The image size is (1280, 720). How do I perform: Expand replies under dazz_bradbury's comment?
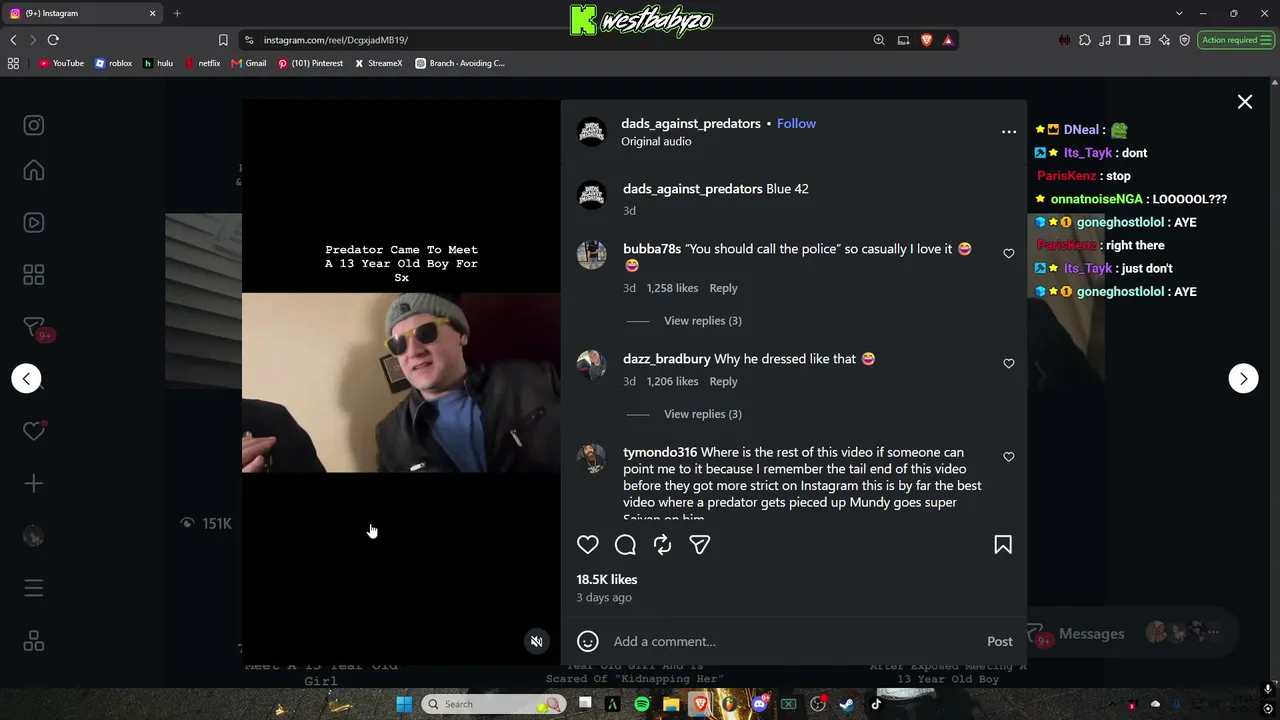[x=703, y=414]
